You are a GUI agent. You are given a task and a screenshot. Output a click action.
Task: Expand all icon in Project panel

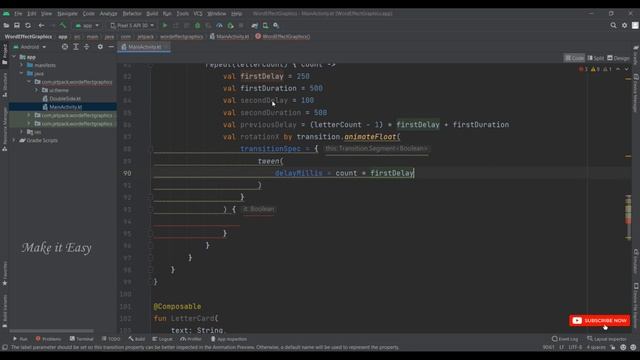[76, 47]
